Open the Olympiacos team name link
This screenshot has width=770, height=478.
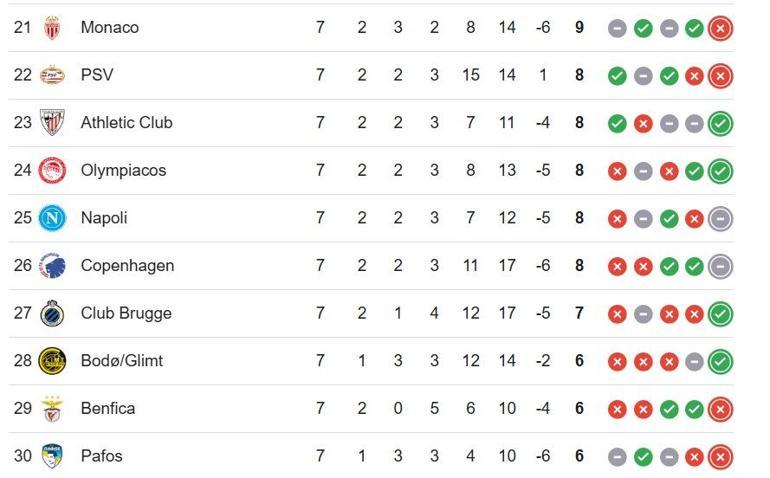pyautogui.click(x=123, y=171)
